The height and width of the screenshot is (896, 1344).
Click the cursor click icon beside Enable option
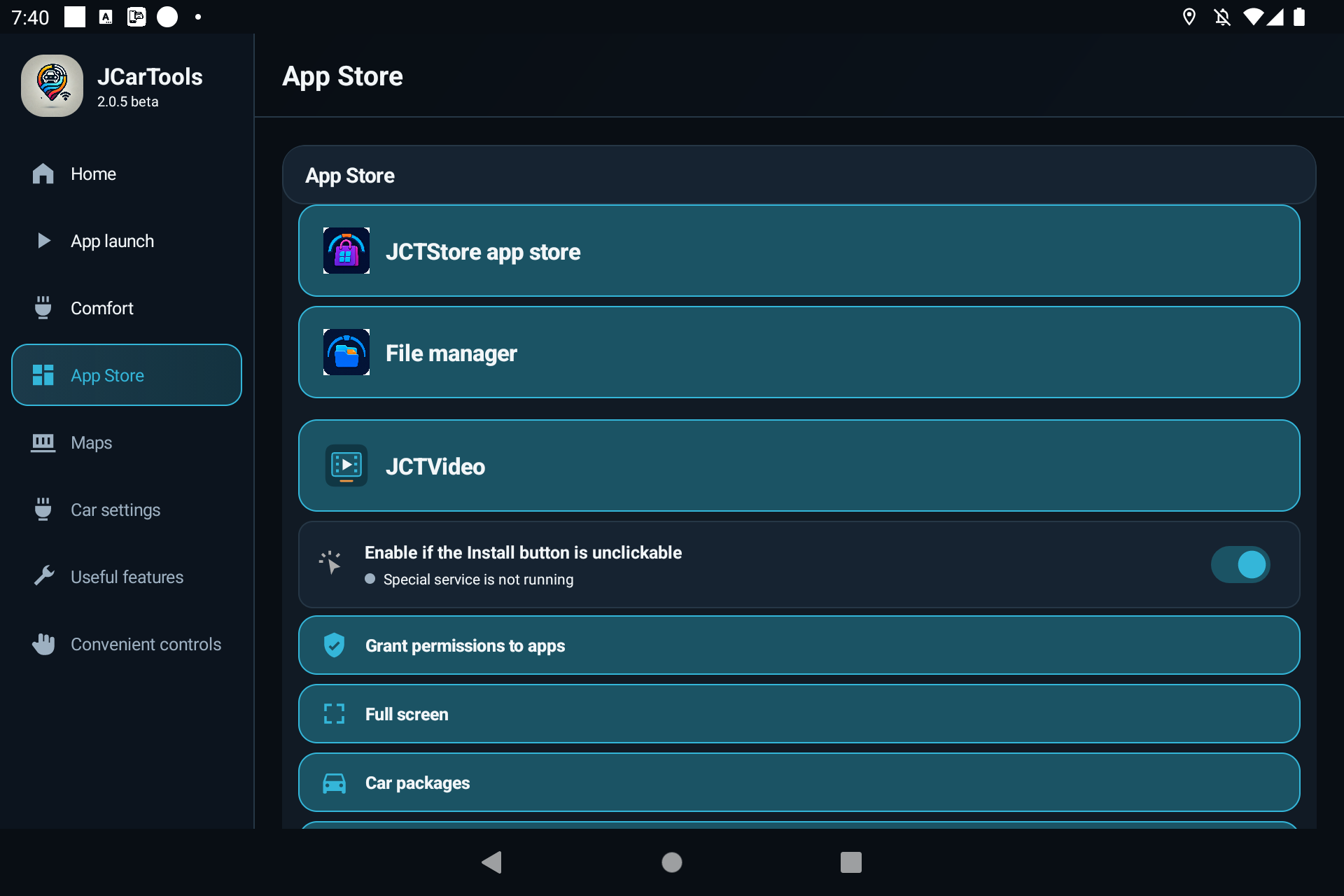[330, 562]
